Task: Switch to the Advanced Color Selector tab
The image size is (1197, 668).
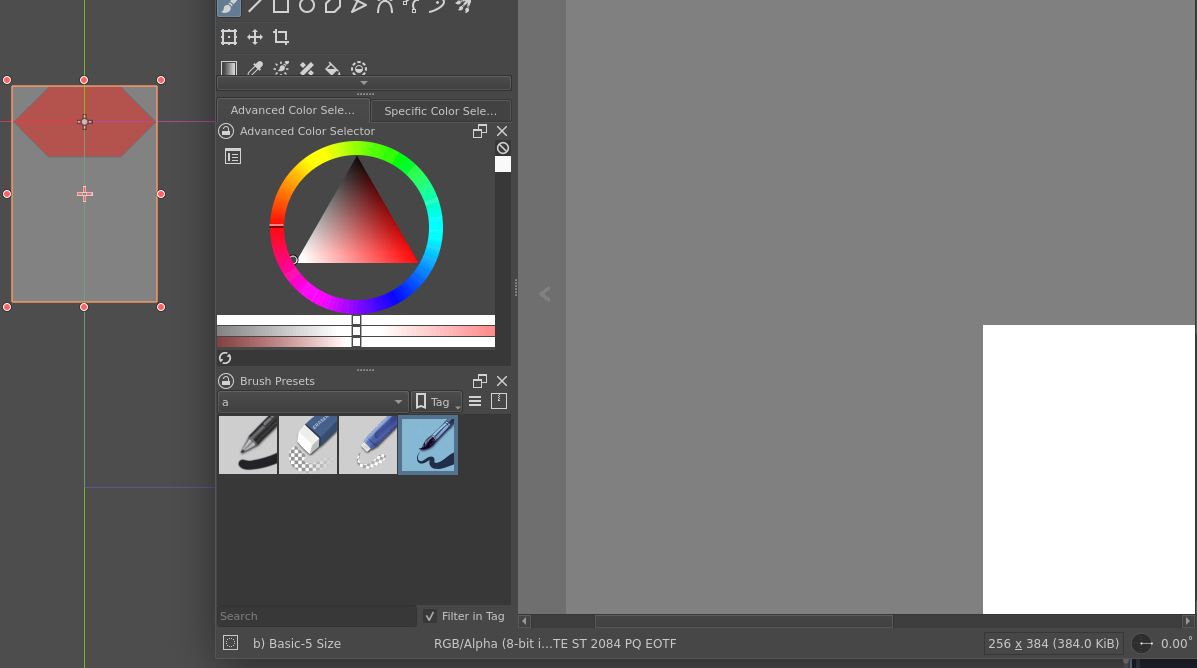Action: 292,110
